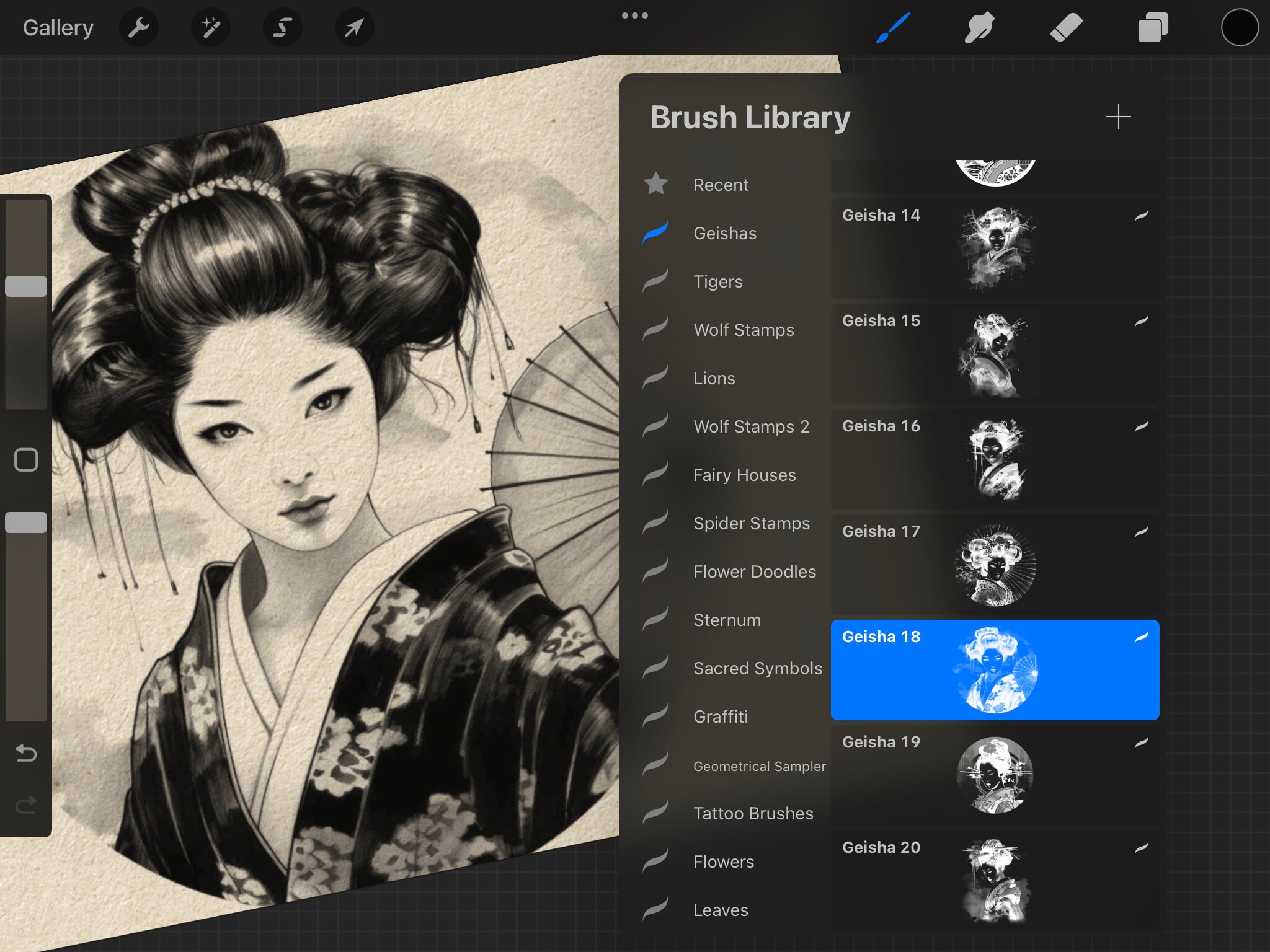Click the brush icon beside Graffiti

655,715
